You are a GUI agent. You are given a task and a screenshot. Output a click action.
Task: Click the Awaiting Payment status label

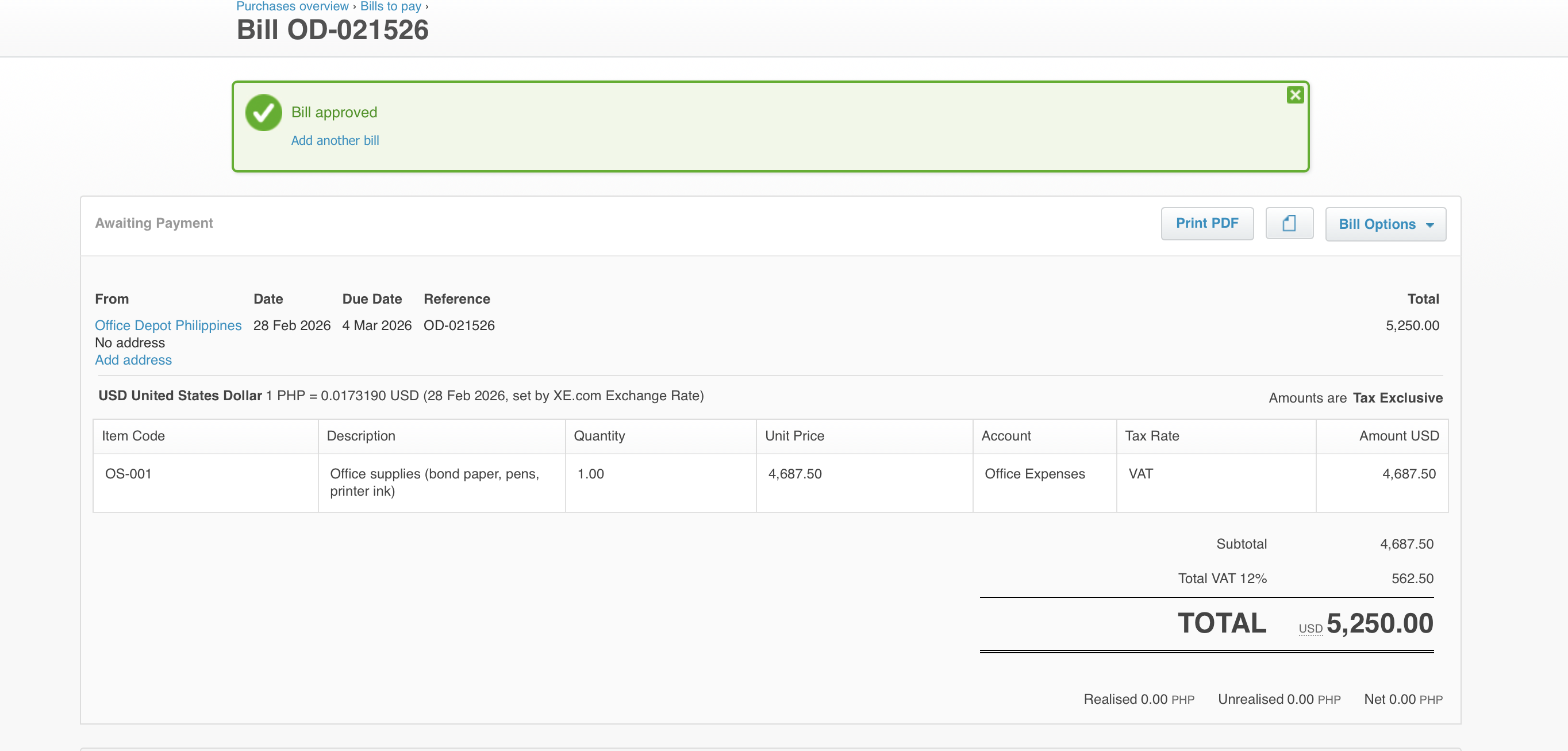154,223
